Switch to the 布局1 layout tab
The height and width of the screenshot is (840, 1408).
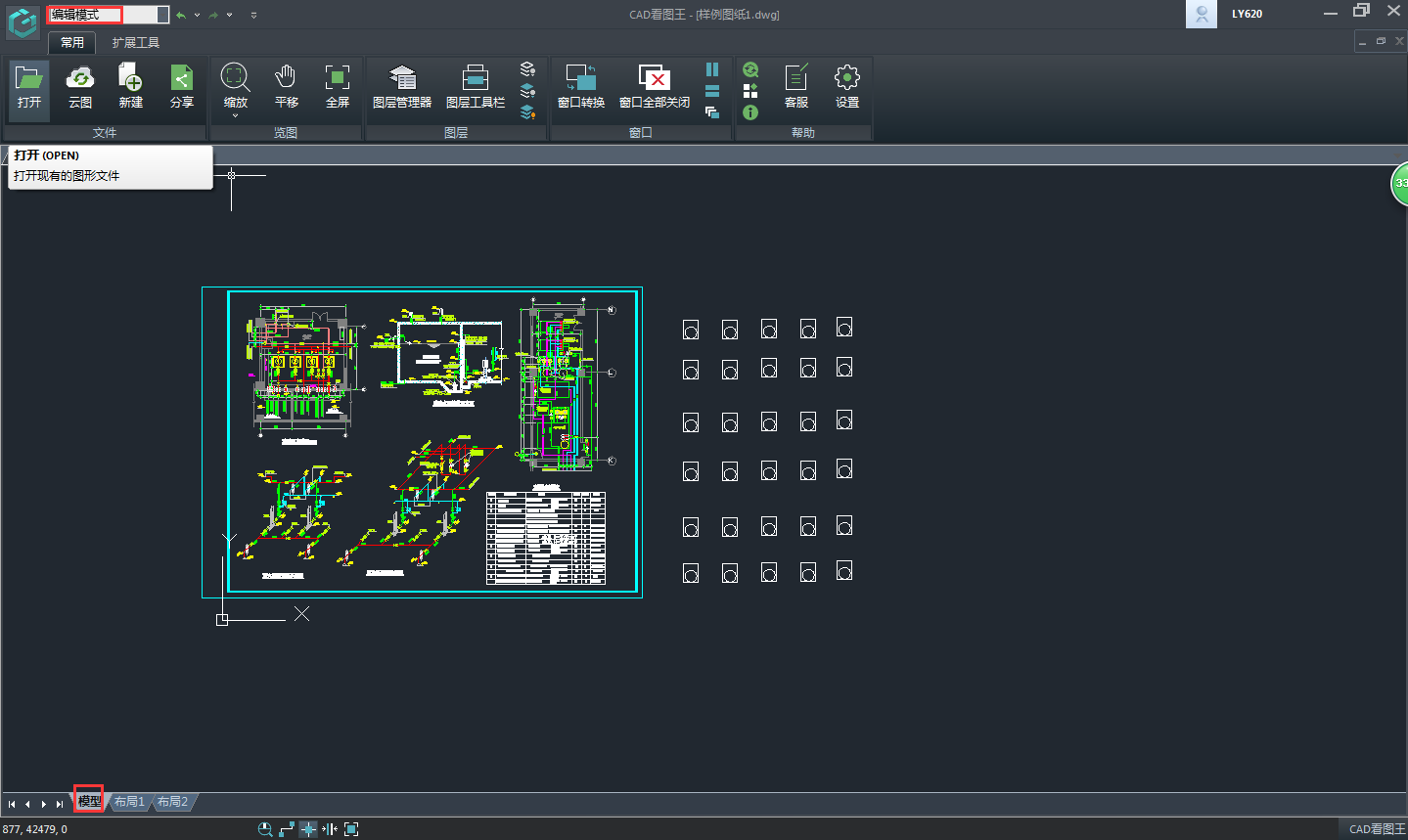click(129, 802)
